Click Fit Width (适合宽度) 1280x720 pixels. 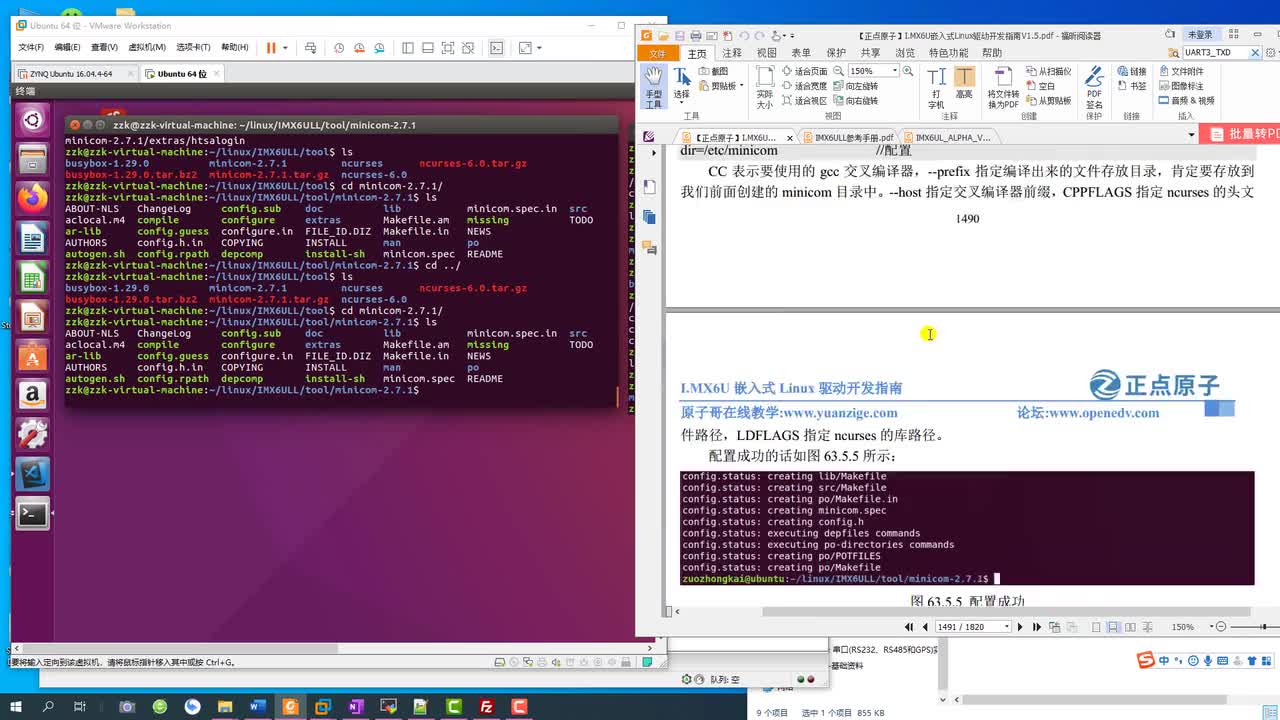point(805,86)
